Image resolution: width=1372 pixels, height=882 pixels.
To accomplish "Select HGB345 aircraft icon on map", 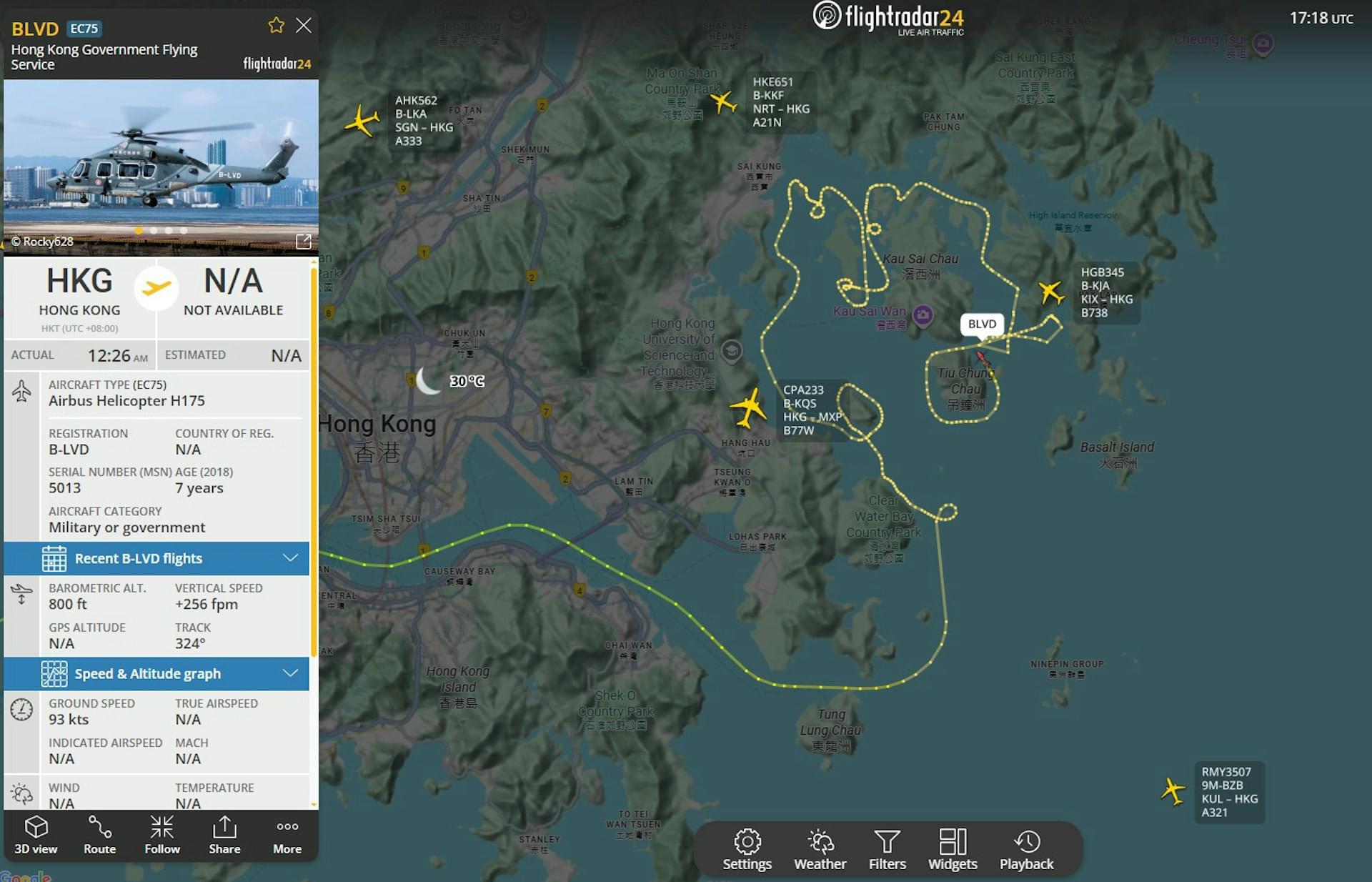I will (1050, 292).
